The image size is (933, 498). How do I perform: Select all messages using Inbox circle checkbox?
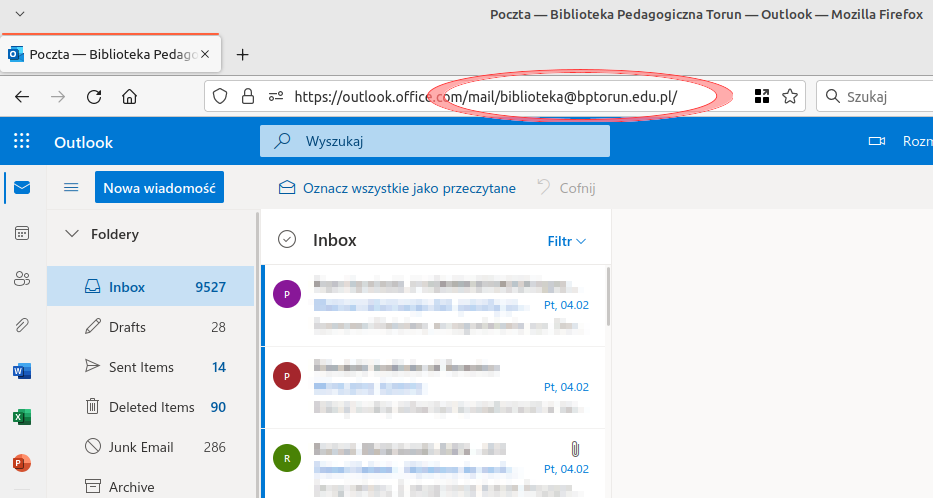click(287, 240)
